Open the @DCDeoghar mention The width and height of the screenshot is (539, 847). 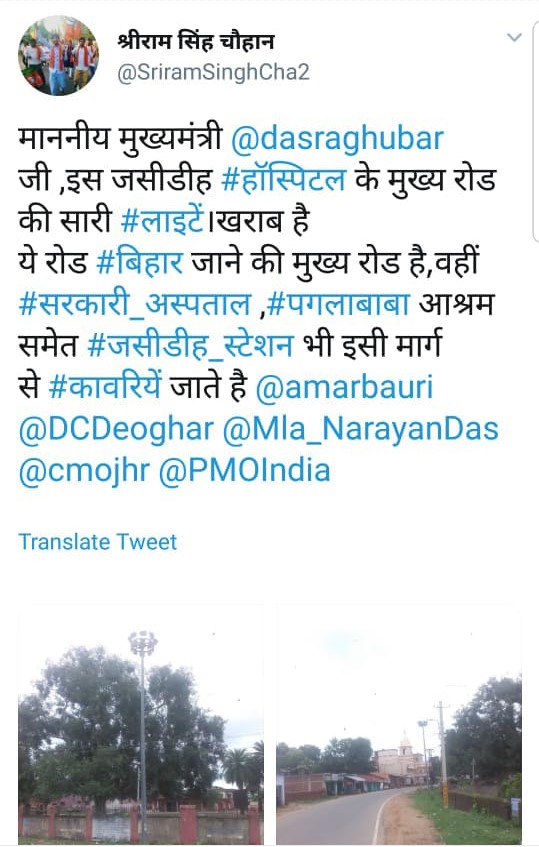pos(116,428)
